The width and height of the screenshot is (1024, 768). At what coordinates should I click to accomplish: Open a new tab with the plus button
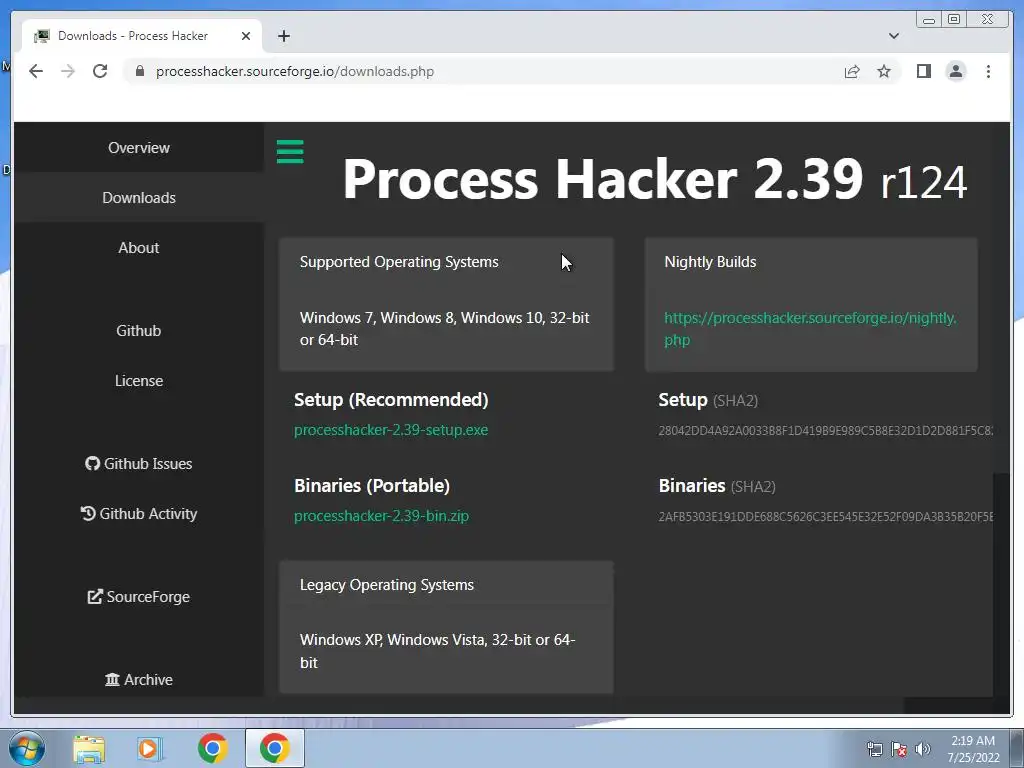pos(283,36)
